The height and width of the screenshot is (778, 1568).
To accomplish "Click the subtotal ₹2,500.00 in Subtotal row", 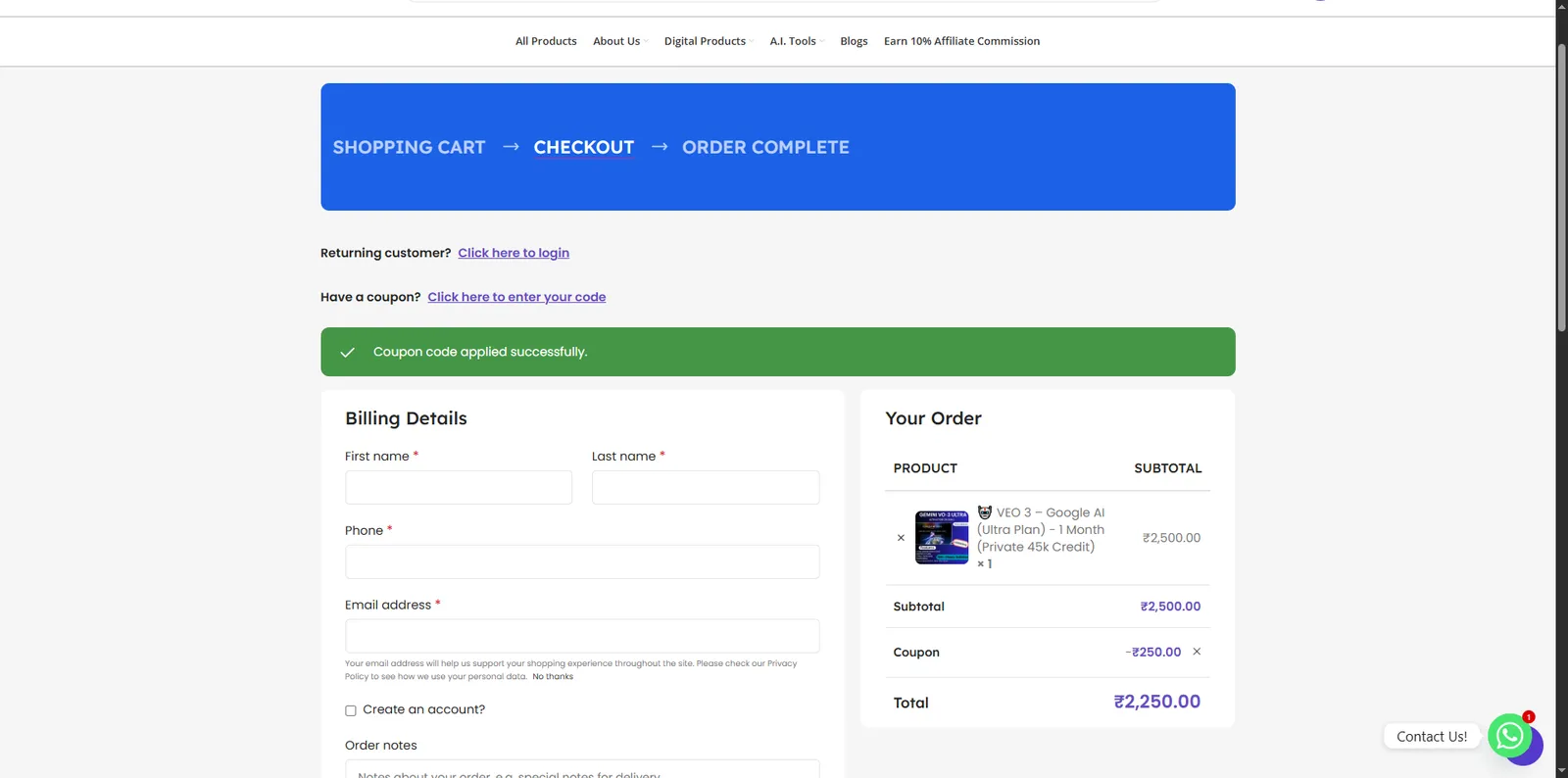I will click(x=1170, y=607).
